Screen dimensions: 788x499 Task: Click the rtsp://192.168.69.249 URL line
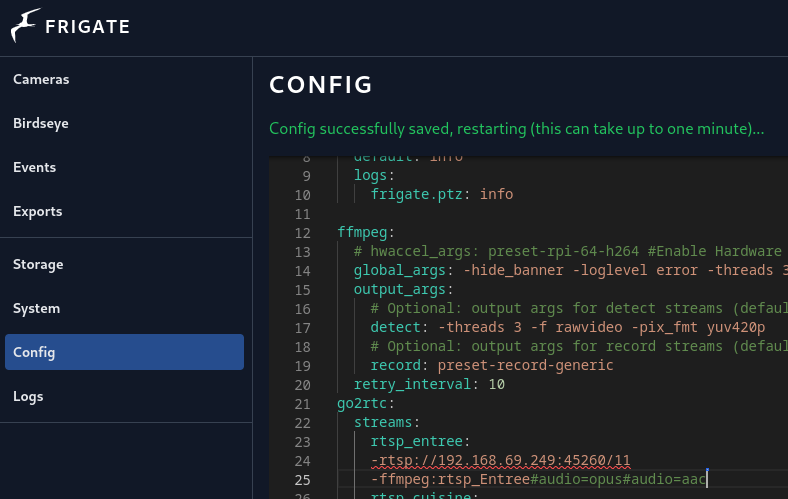pyautogui.click(x=501, y=460)
